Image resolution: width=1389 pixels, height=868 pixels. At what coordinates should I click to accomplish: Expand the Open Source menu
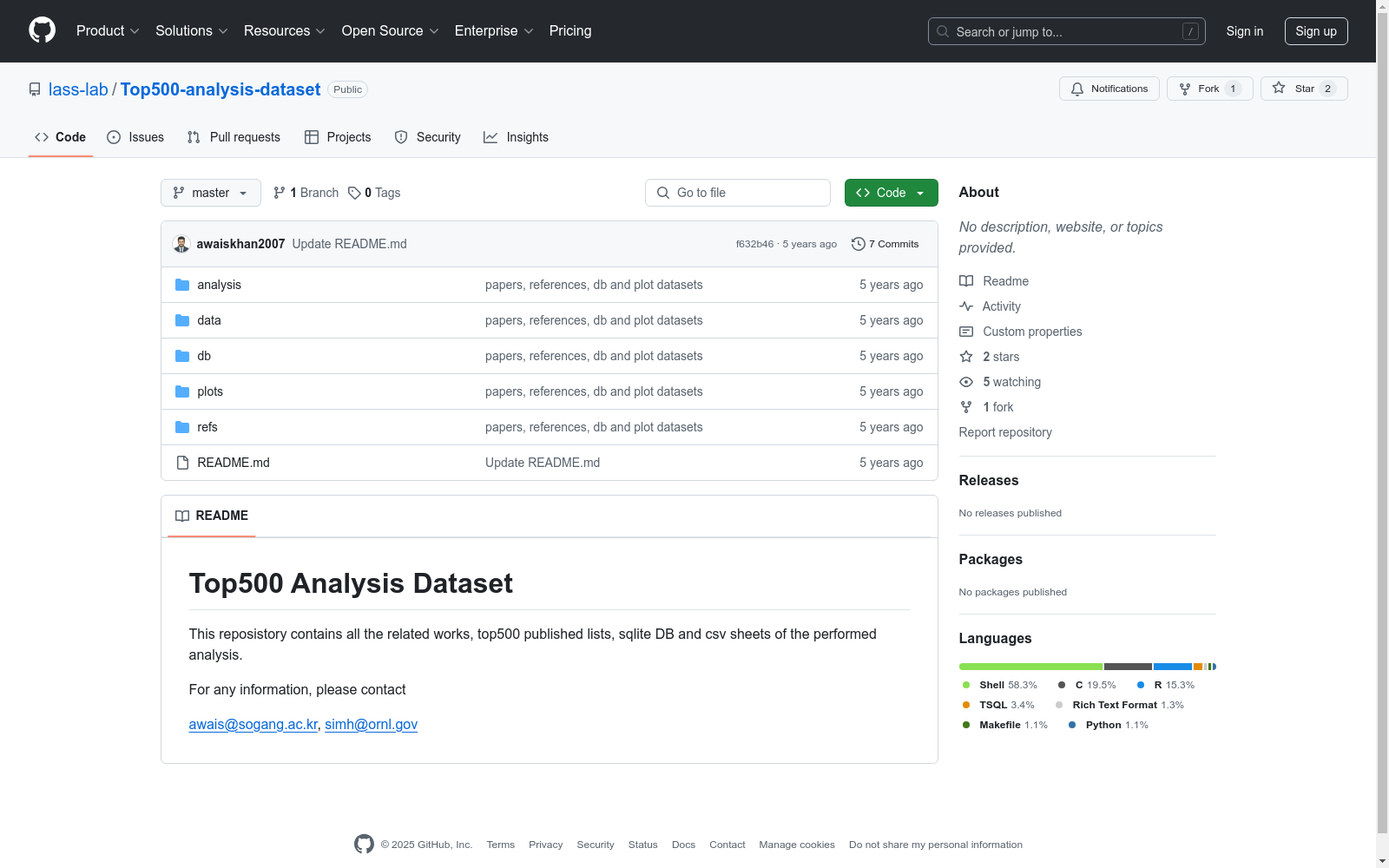point(390,30)
